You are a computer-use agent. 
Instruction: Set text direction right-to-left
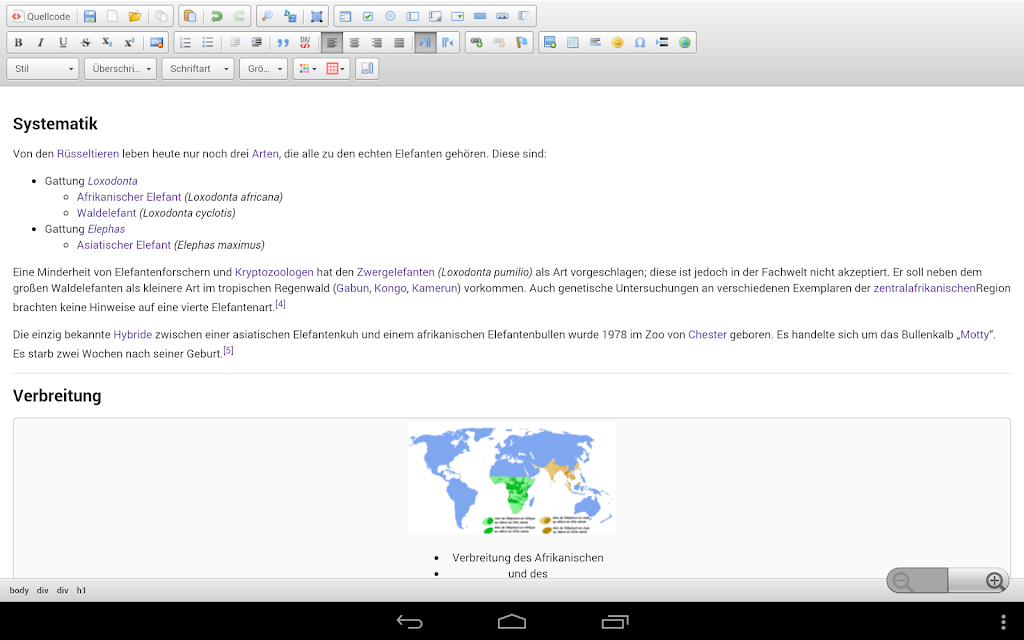click(448, 42)
